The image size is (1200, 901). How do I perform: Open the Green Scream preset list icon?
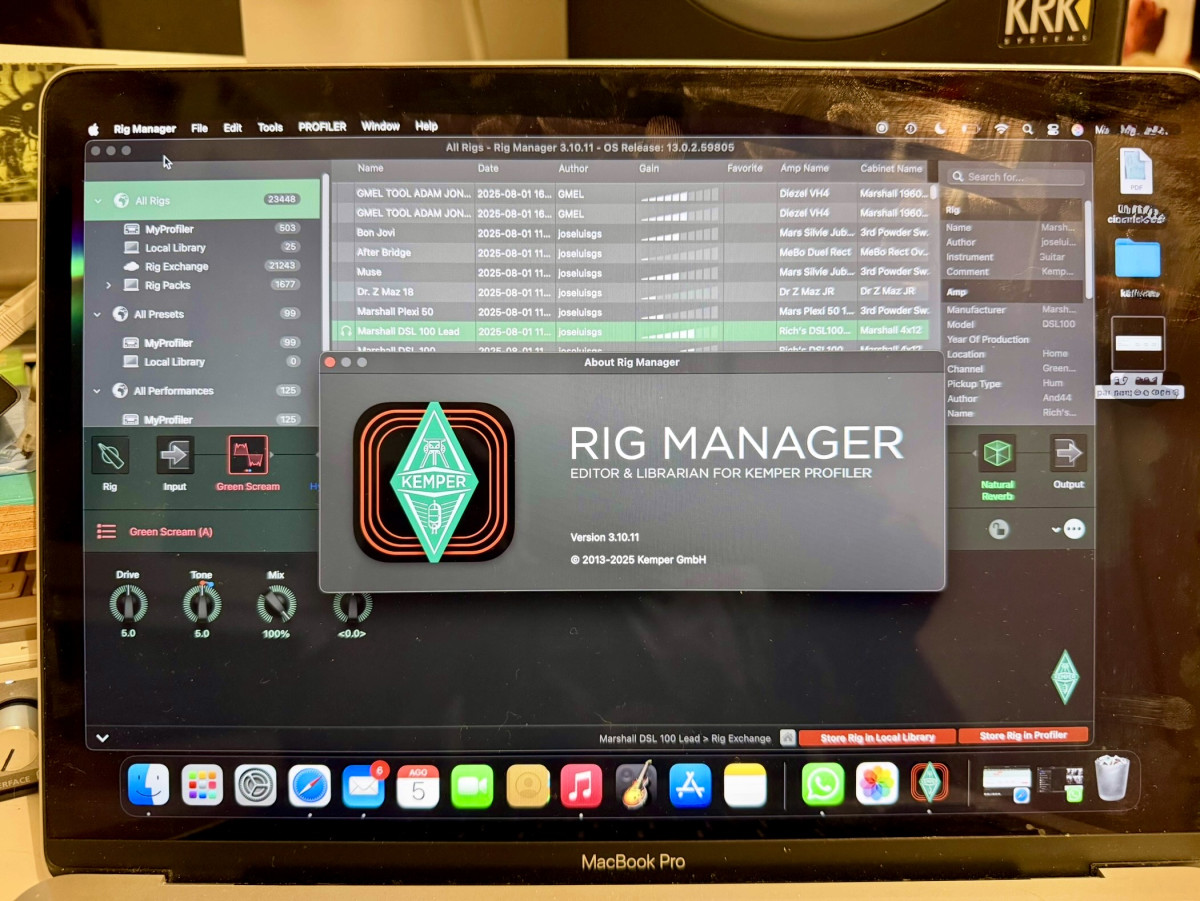coord(106,532)
